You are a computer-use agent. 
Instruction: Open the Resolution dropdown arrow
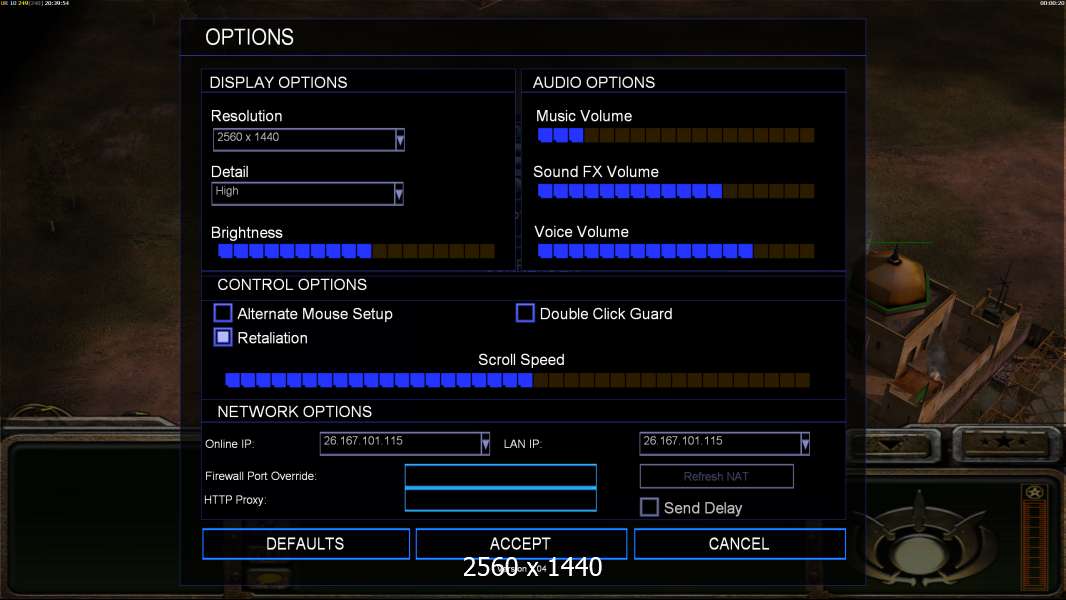point(400,140)
